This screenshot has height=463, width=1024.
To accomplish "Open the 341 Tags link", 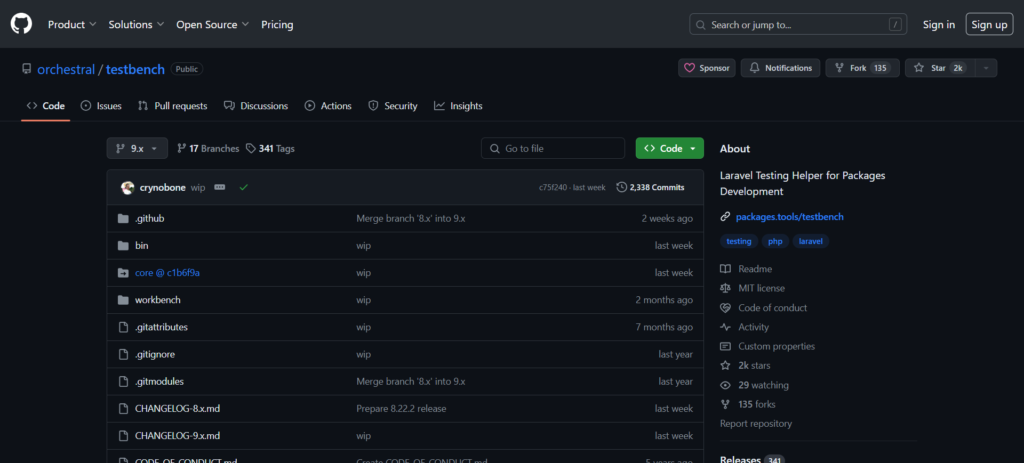I will pyautogui.click(x=270, y=148).
